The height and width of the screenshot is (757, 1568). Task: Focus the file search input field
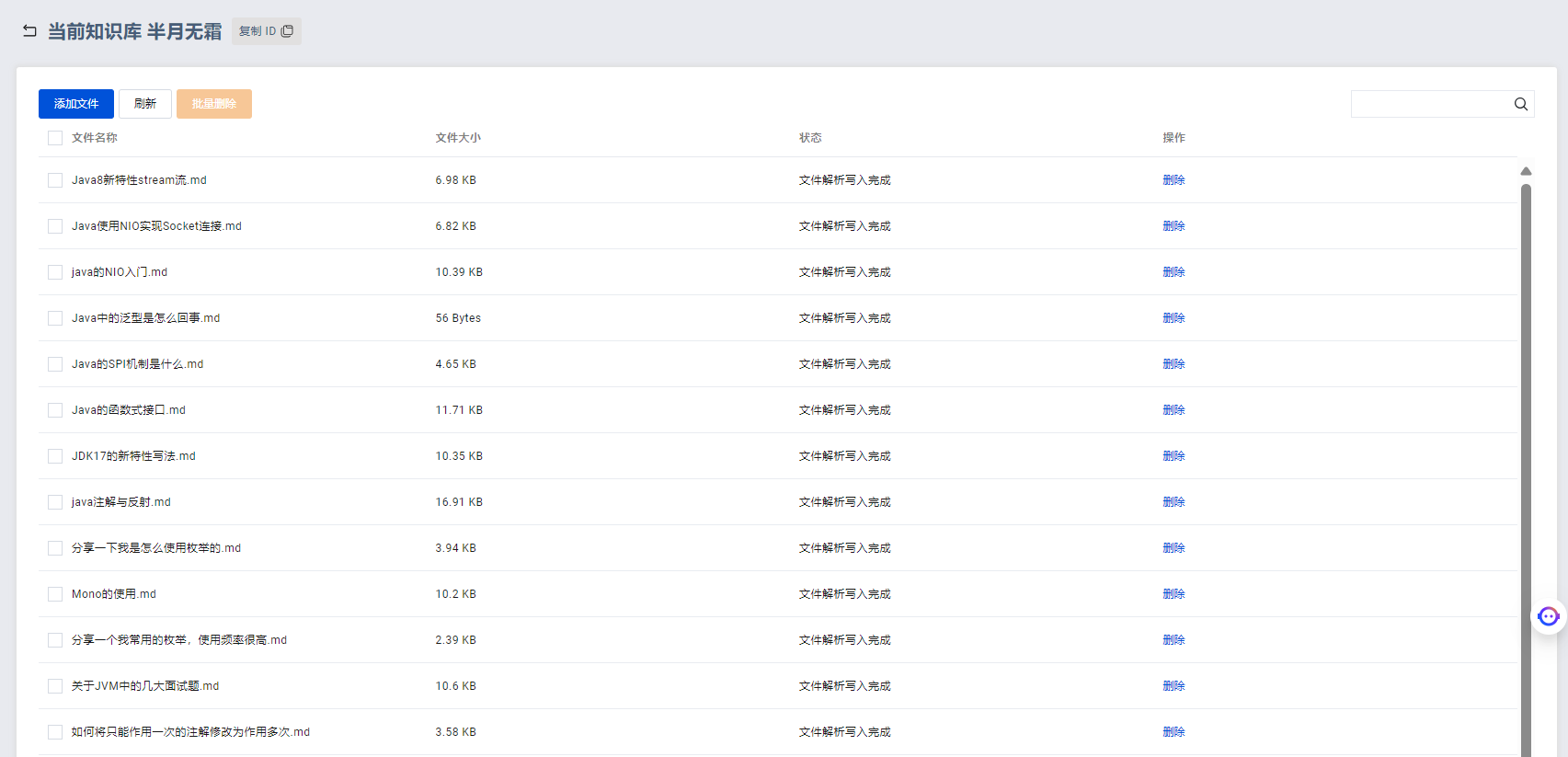[x=1431, y=104]
